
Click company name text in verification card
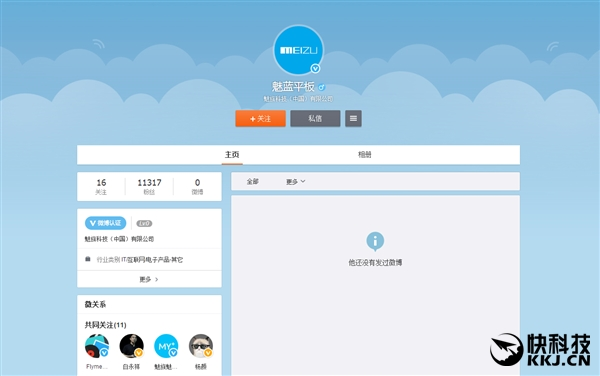click(119, 239)
